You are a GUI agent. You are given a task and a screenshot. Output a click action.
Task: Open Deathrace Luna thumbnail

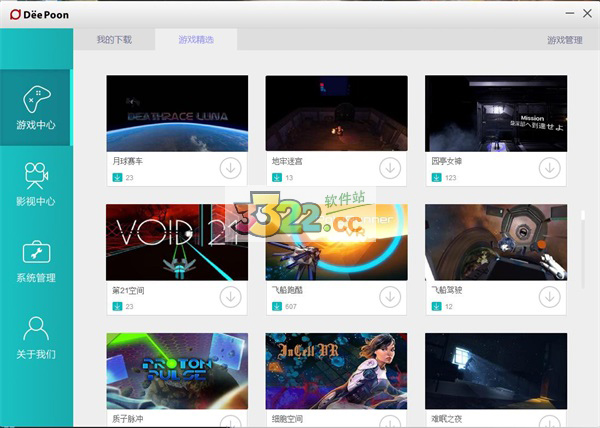click(x=177, y=113)
